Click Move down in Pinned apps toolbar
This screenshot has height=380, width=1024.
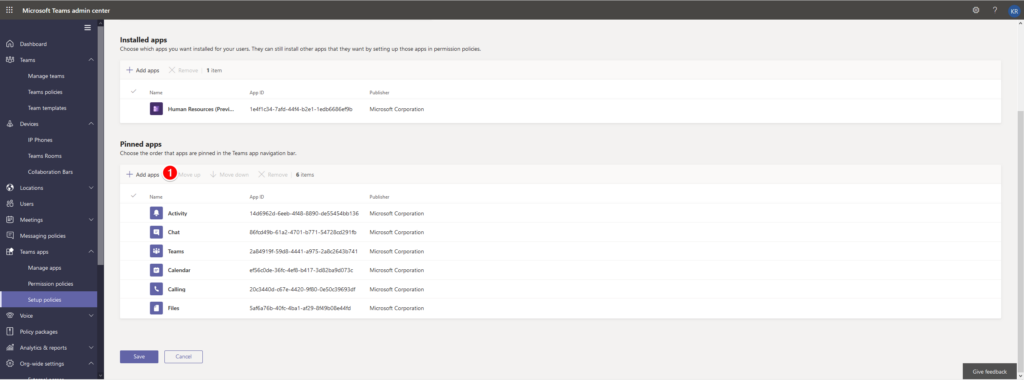tap(229, 175)
